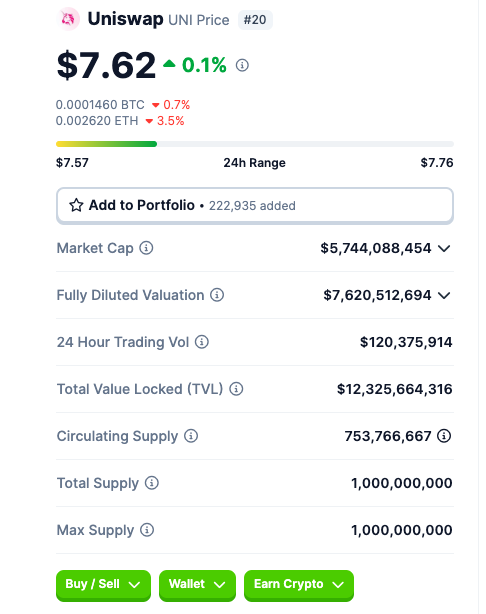Click the $7,620,512,694 valuation value

coord(377,295)
